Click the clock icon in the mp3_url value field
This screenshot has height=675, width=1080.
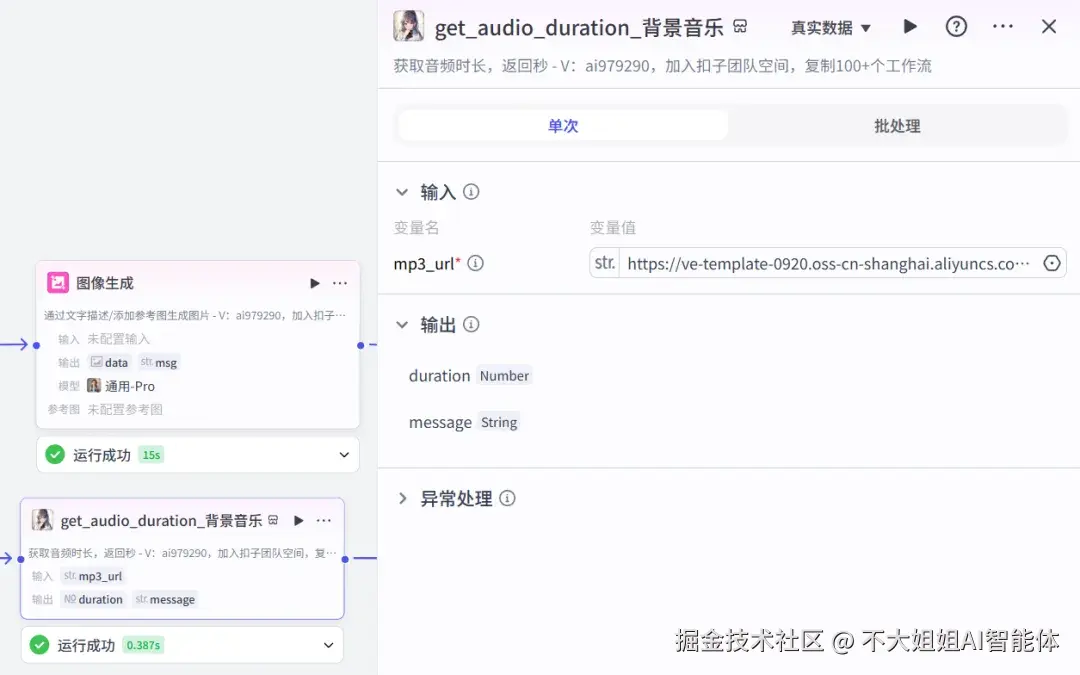tap(1052, 263)
